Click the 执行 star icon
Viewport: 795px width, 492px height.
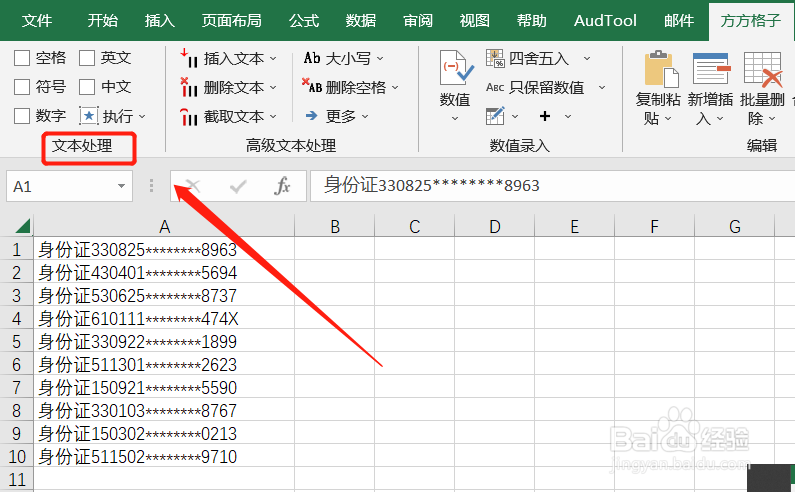(x=88, y=116)
